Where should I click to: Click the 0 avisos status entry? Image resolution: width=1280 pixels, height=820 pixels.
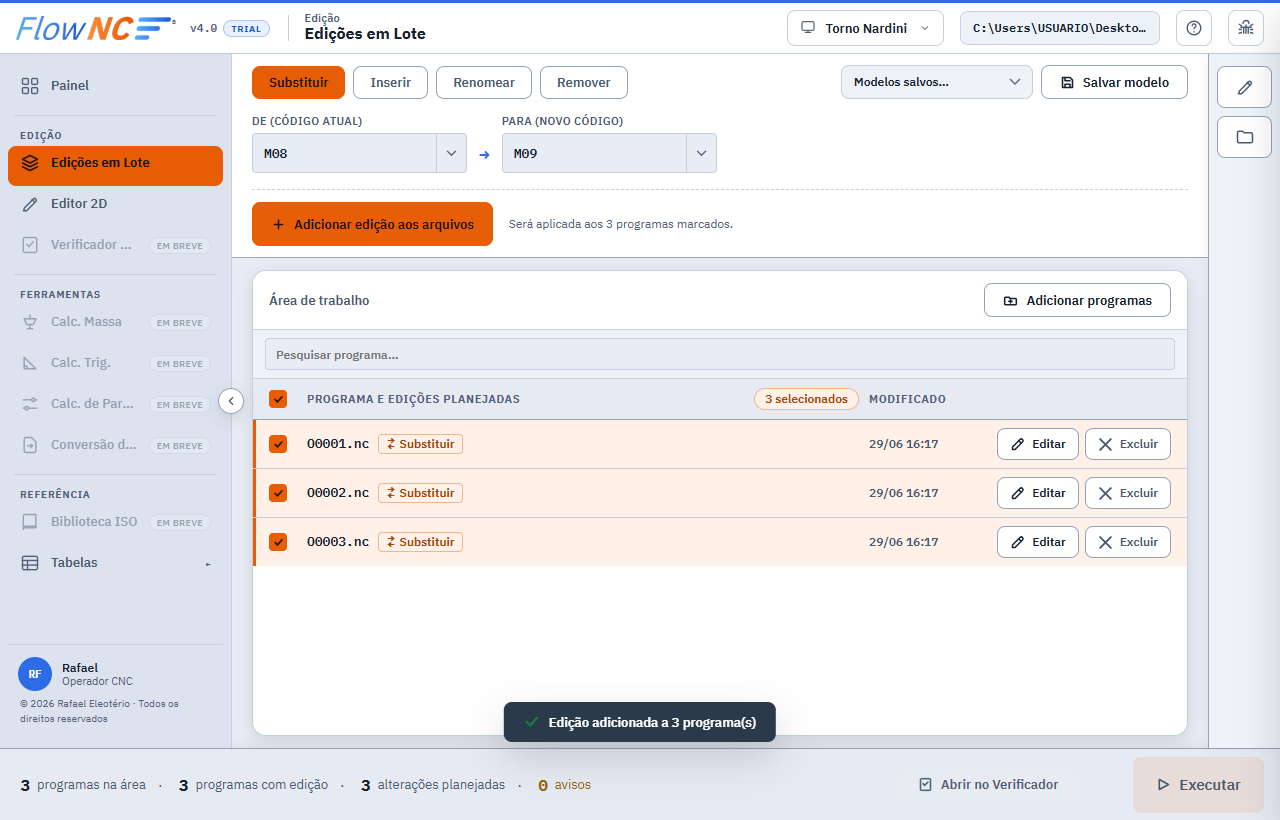(564, 785)
